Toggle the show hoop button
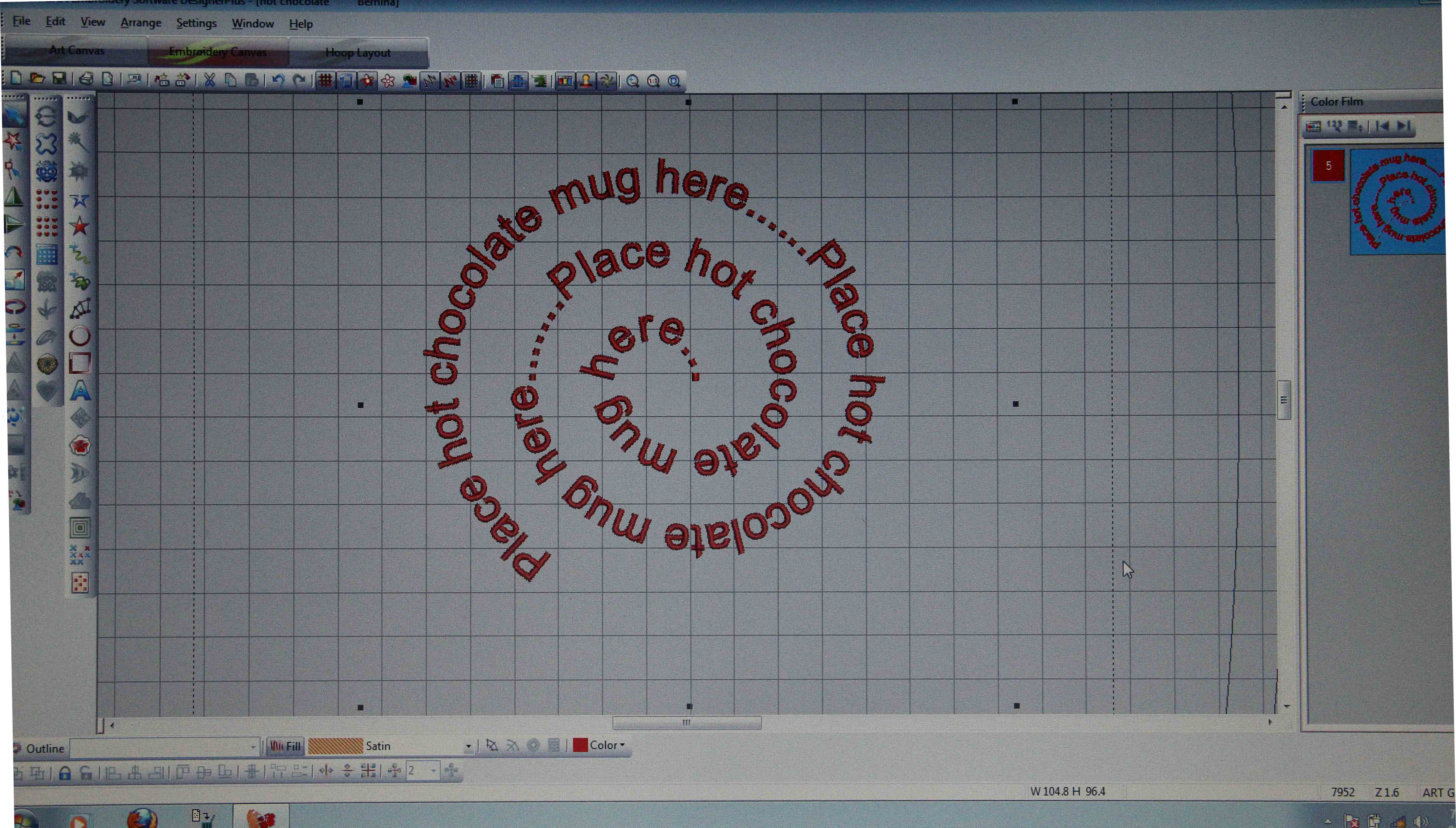Viewport: 1456px width, 828px height. click(346, 81)
